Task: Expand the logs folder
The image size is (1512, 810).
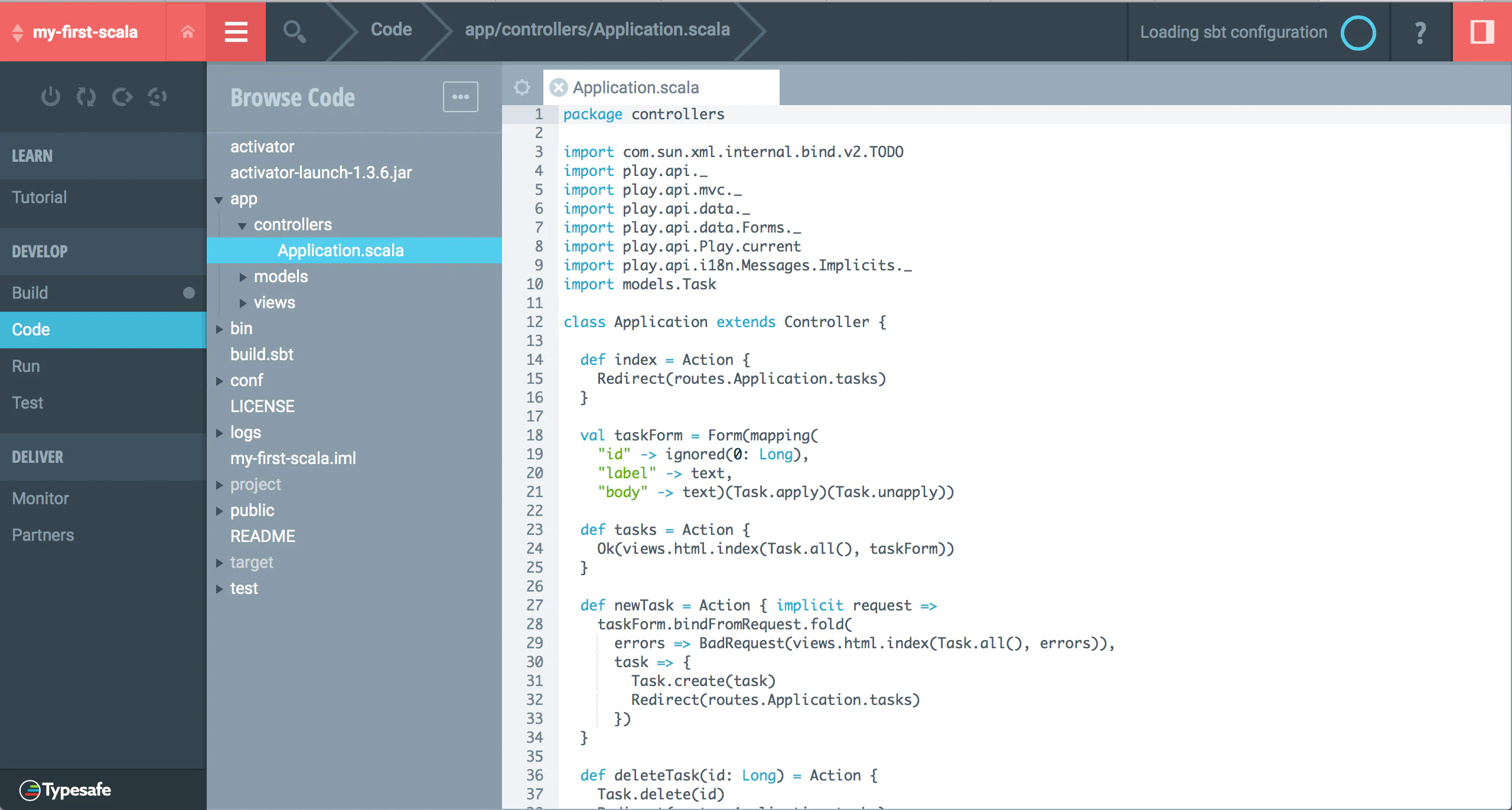Action: (219, 433)
